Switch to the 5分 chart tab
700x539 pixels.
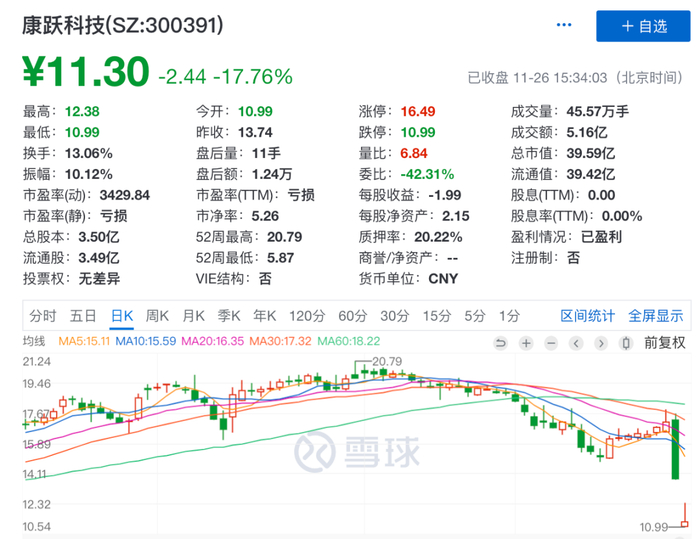coord(475,316)
